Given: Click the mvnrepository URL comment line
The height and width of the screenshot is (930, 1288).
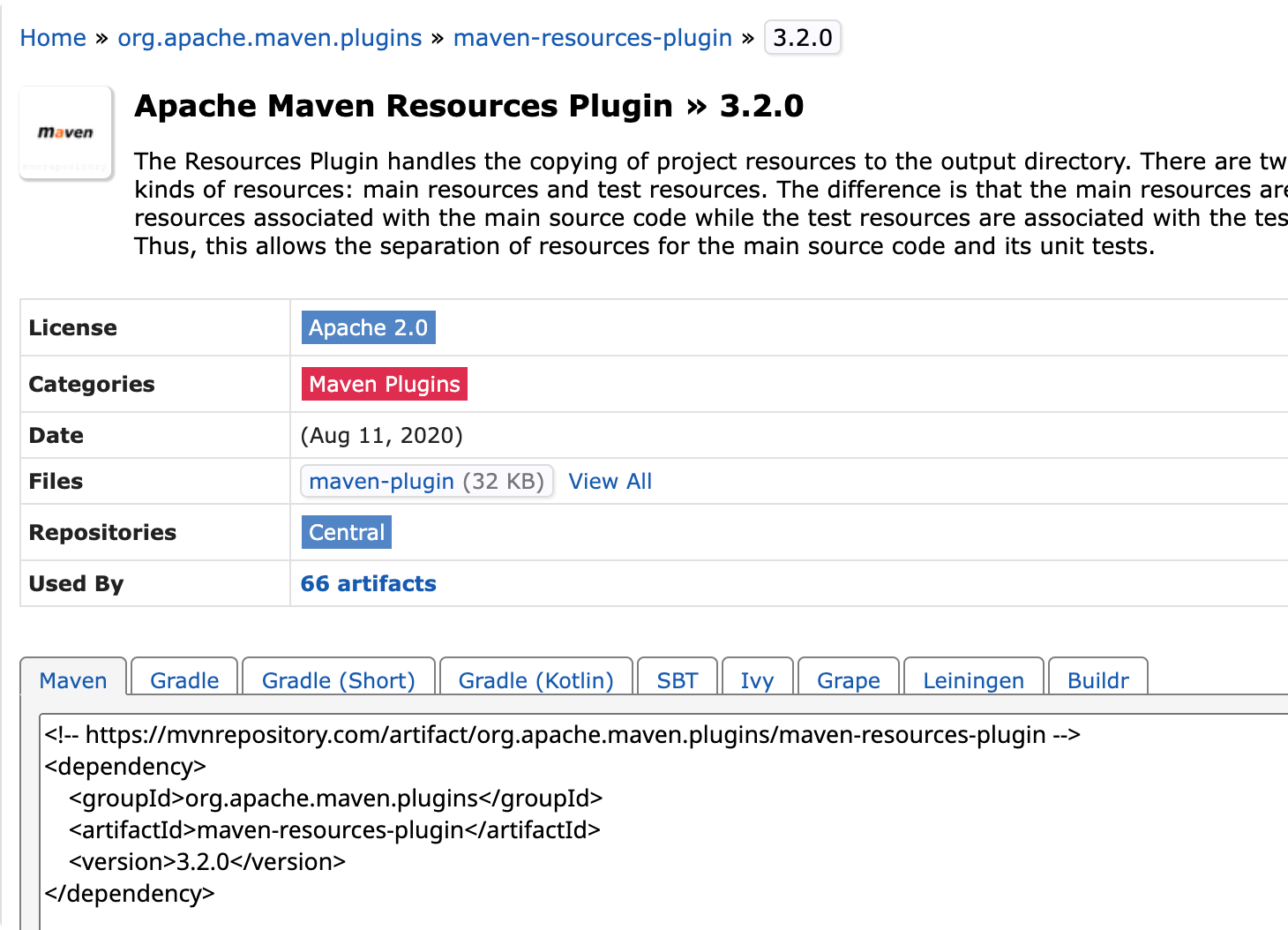Looking at the screenshot, I should (563, 735).
